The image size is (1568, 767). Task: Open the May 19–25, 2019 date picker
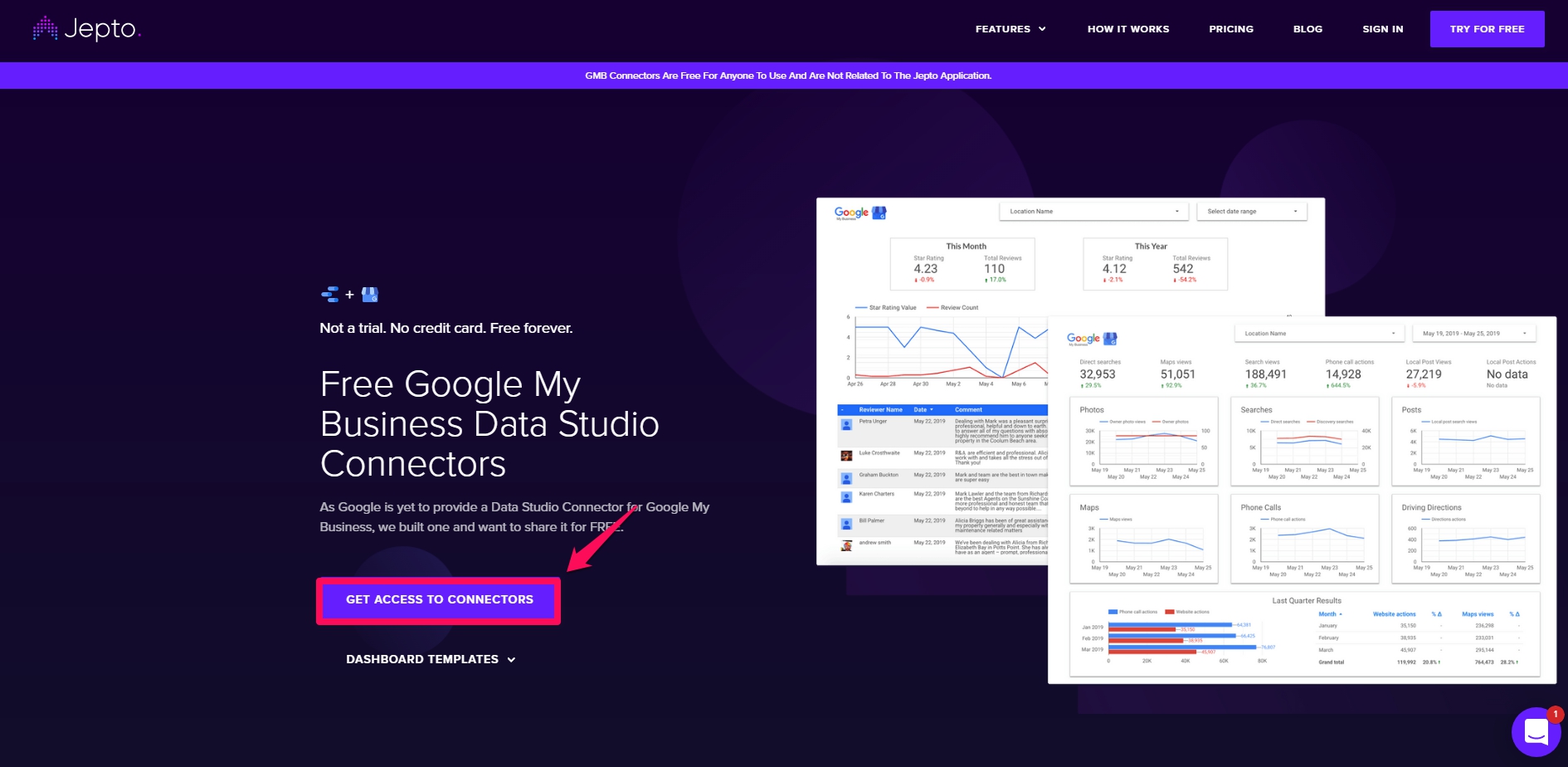tap(1473, 334)
